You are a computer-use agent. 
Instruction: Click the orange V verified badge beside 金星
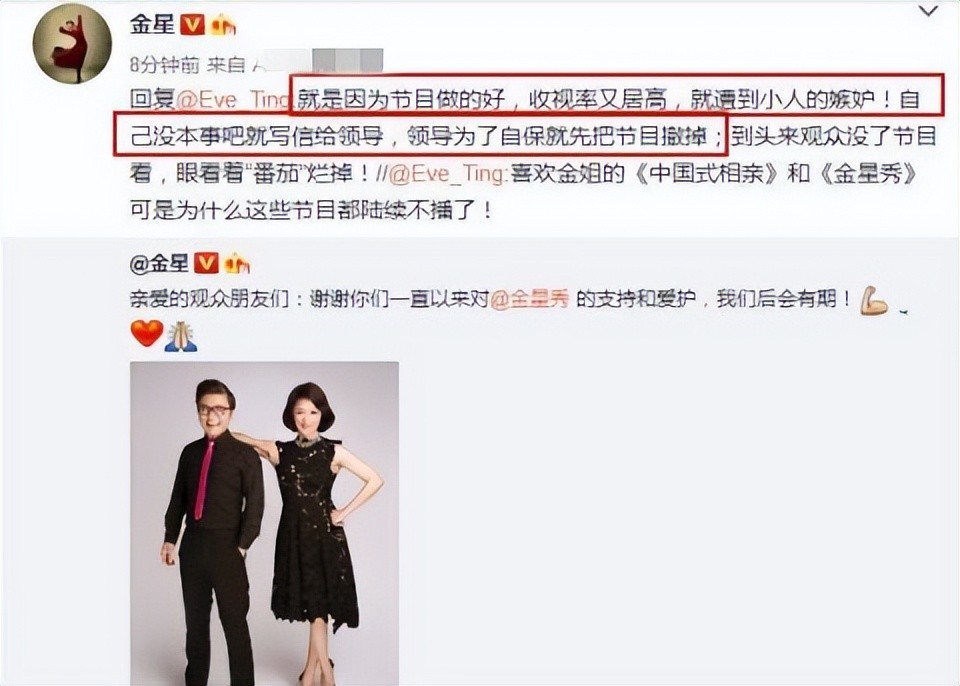coord(193,24)
